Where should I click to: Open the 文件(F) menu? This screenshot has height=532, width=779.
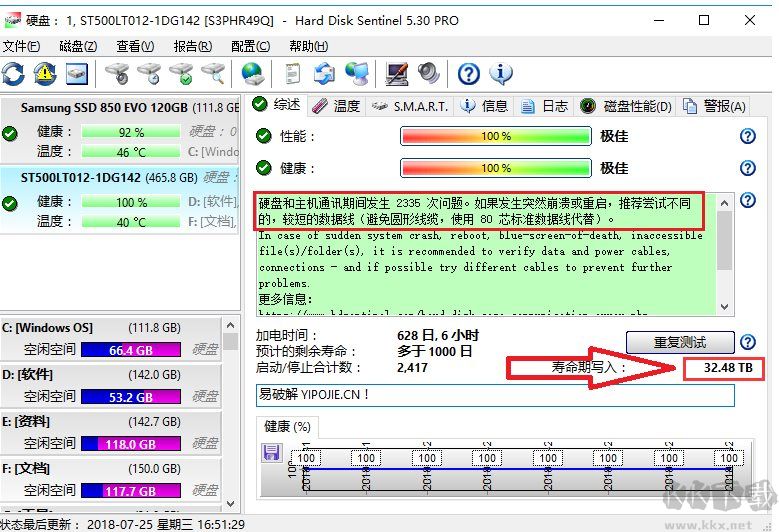(x=21, y=46)
